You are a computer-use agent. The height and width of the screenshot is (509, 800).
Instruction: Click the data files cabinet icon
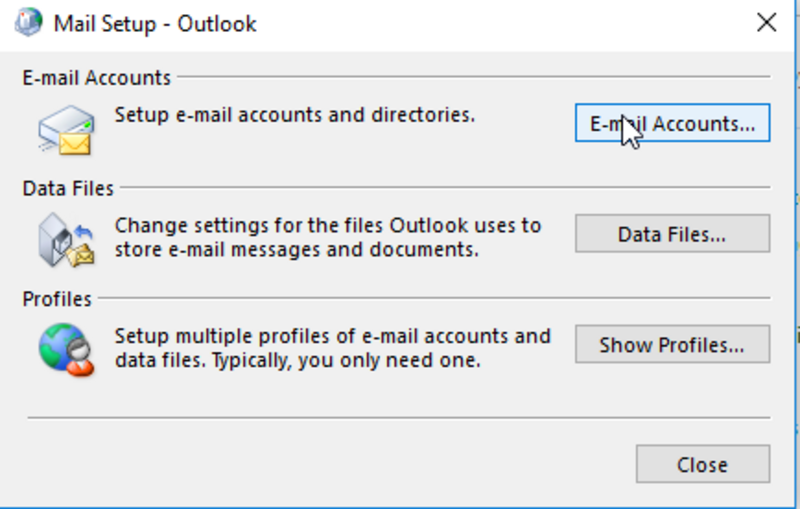click(66, 240)
